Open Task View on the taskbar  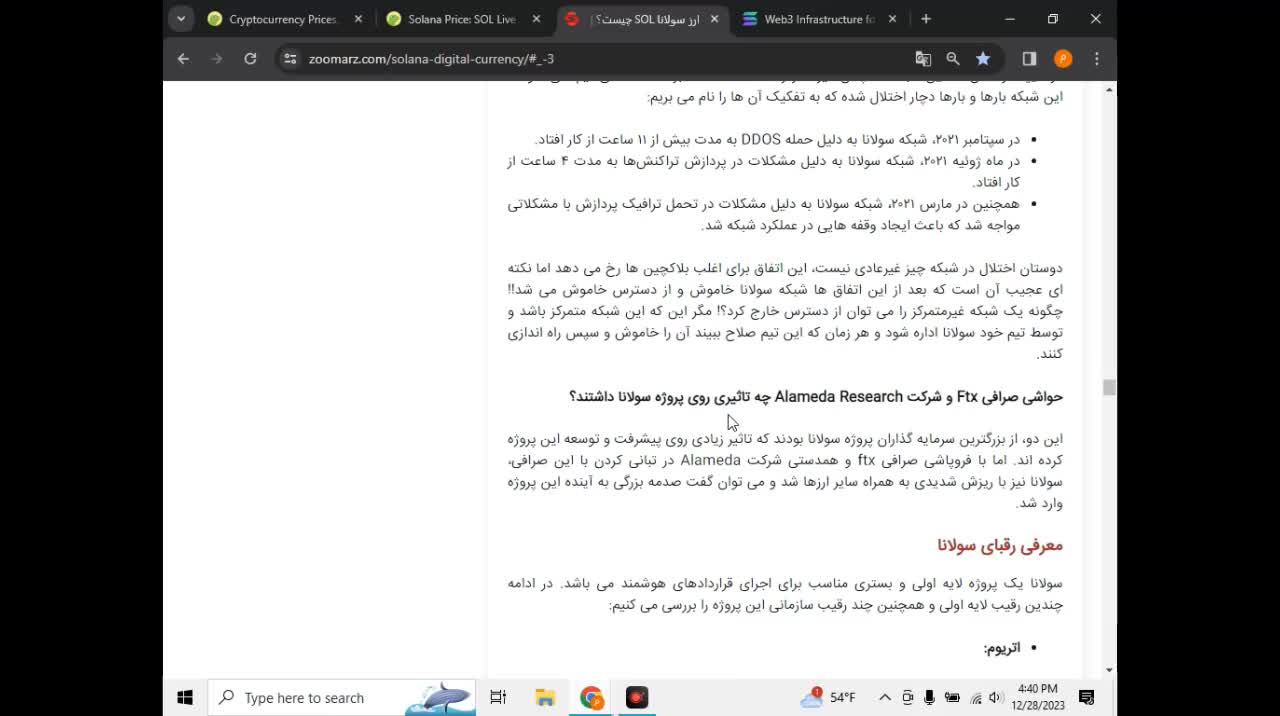tap(498, 697)
